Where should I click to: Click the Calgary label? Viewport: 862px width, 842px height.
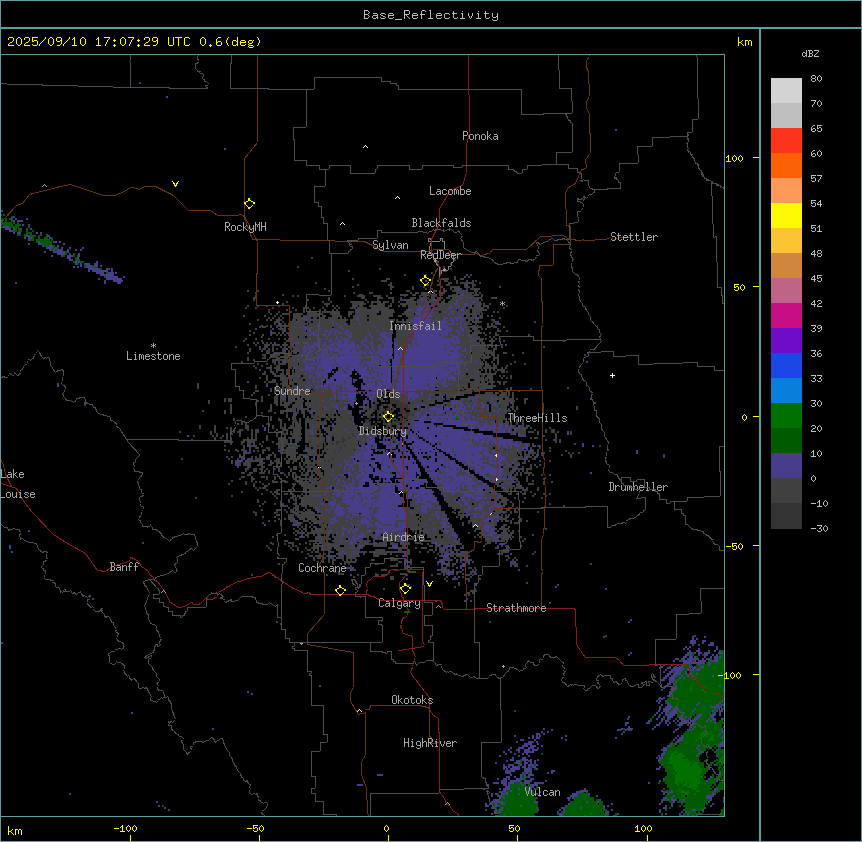tap(400, 603)
